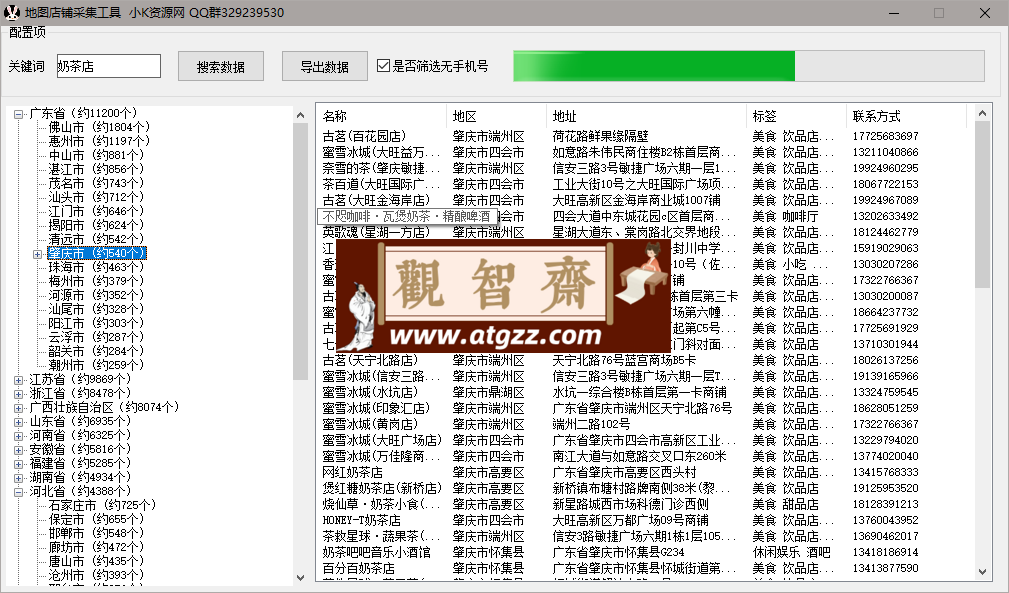Image resolution: width=1009 pixels, height=593 pixels.
Task: Select the 蜜雪冰城(黄岗店) row
Action: tap(643, 424)
